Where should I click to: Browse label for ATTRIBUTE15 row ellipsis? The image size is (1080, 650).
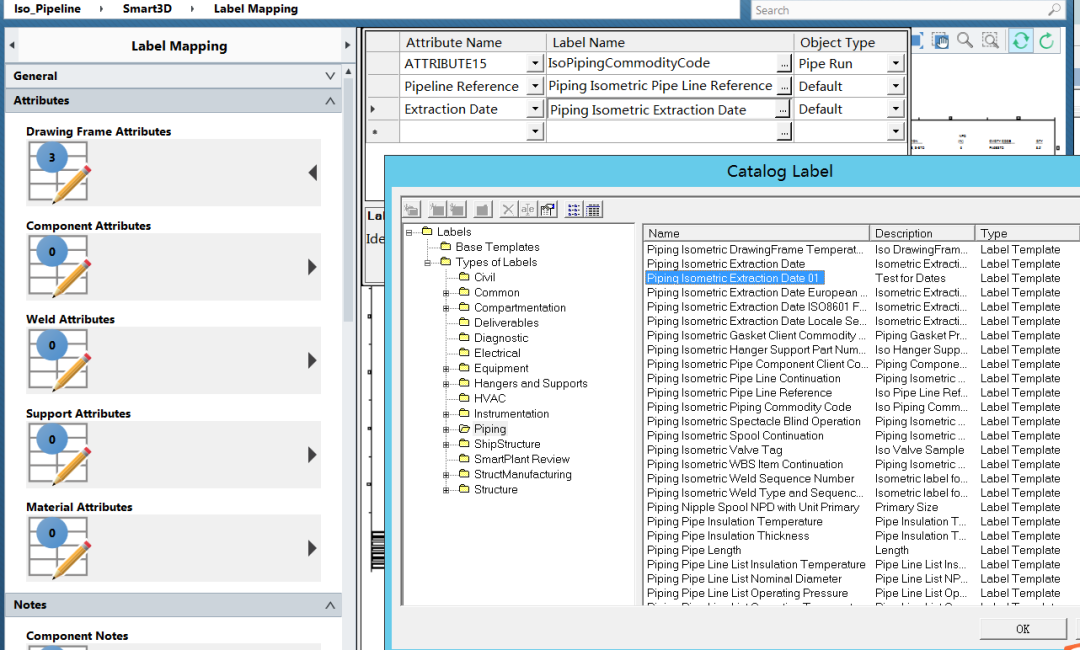pos(784,64)
